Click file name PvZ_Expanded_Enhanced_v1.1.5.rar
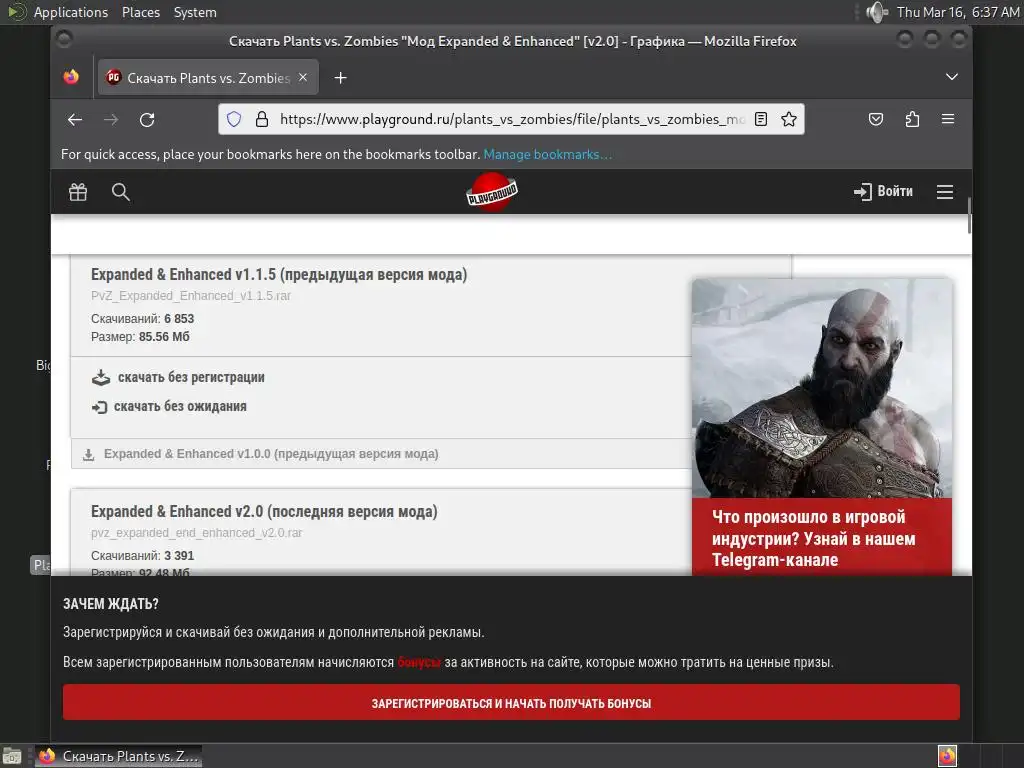Viewport: 1024px width, 768px height. click(x=191, y=296)
